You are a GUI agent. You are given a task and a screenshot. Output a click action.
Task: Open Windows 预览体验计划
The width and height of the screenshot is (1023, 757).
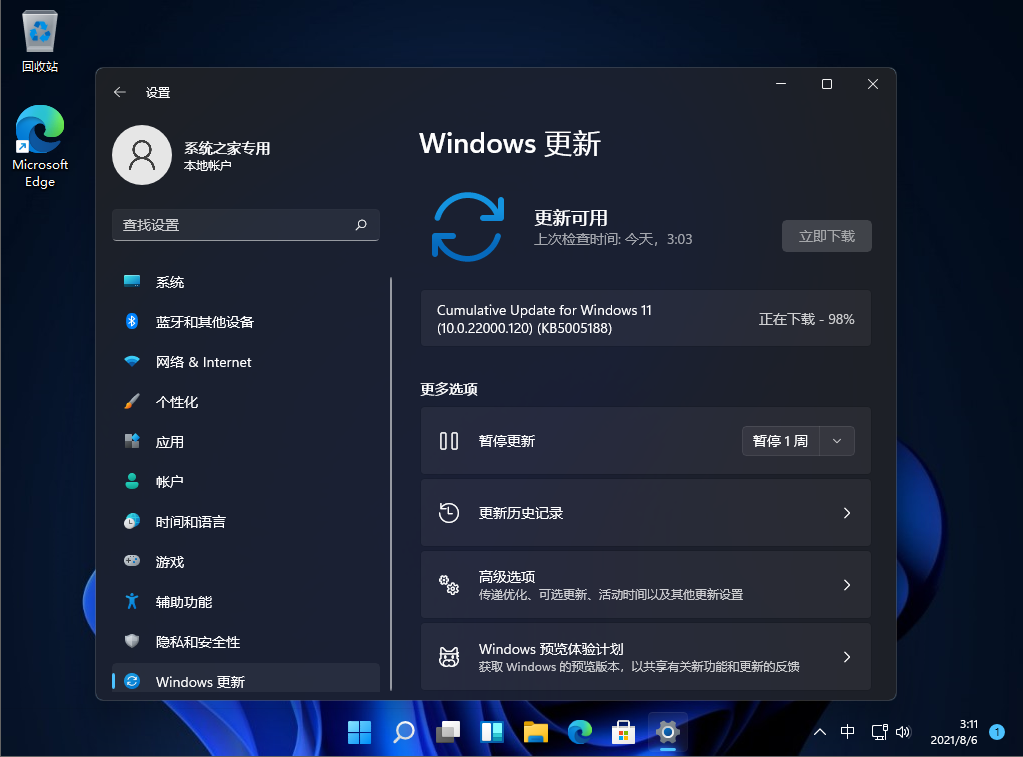pos(645,656)
